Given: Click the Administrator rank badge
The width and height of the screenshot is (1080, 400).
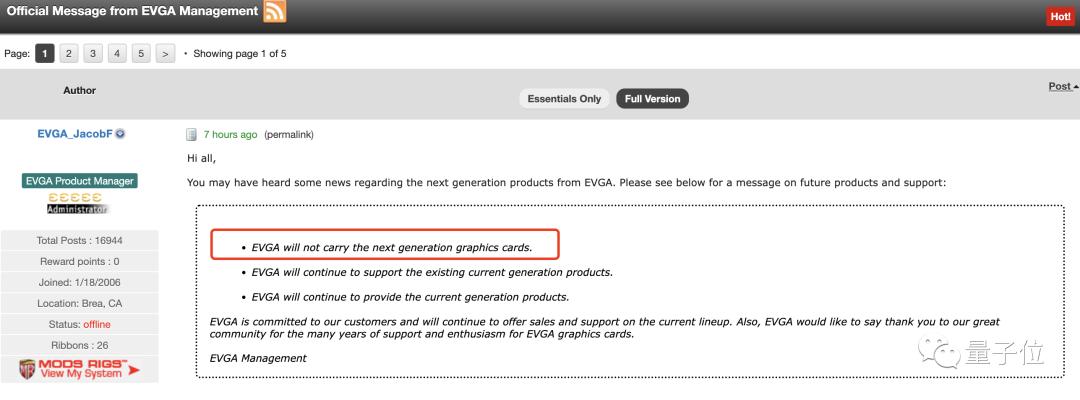Looking at the screenshot, I should pos(79,209).
